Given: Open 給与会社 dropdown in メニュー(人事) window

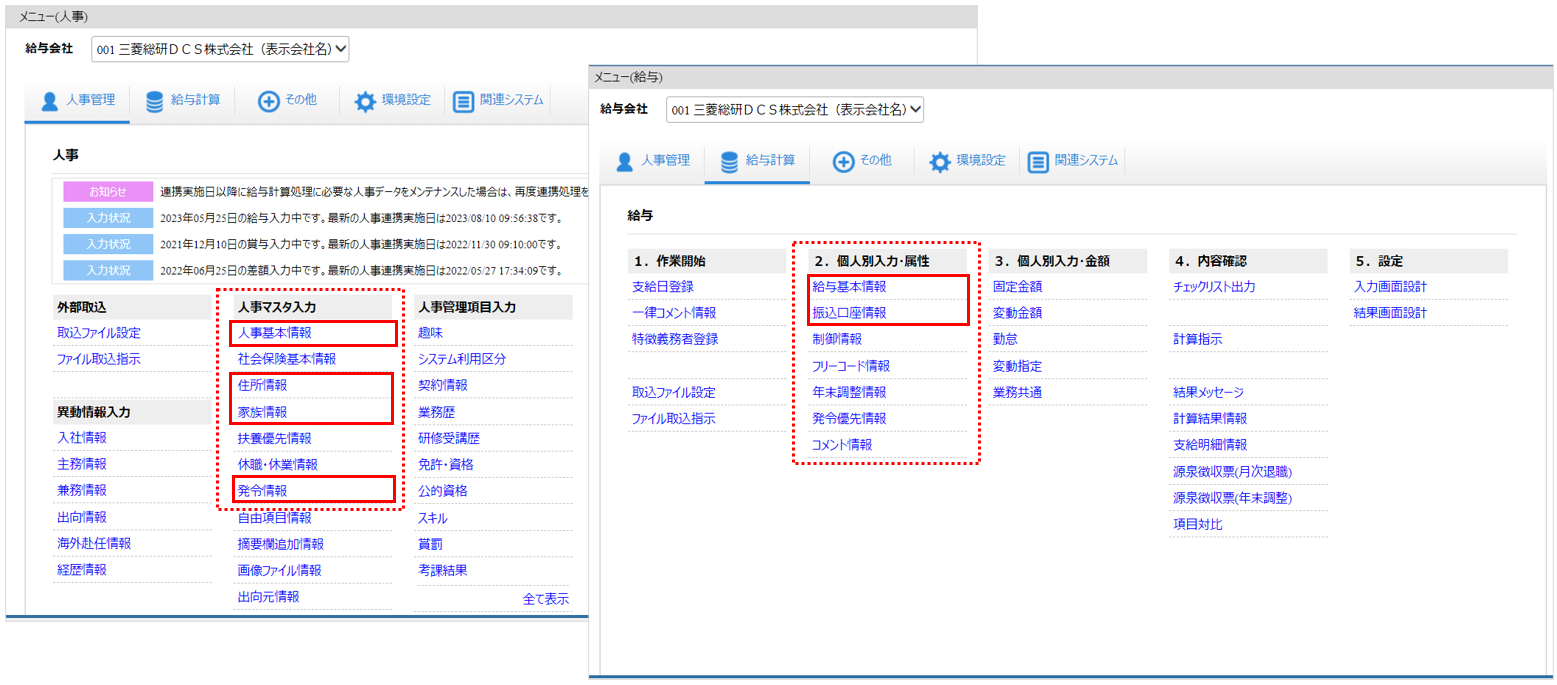Looking at the screenshot, I should coord(221,49).
